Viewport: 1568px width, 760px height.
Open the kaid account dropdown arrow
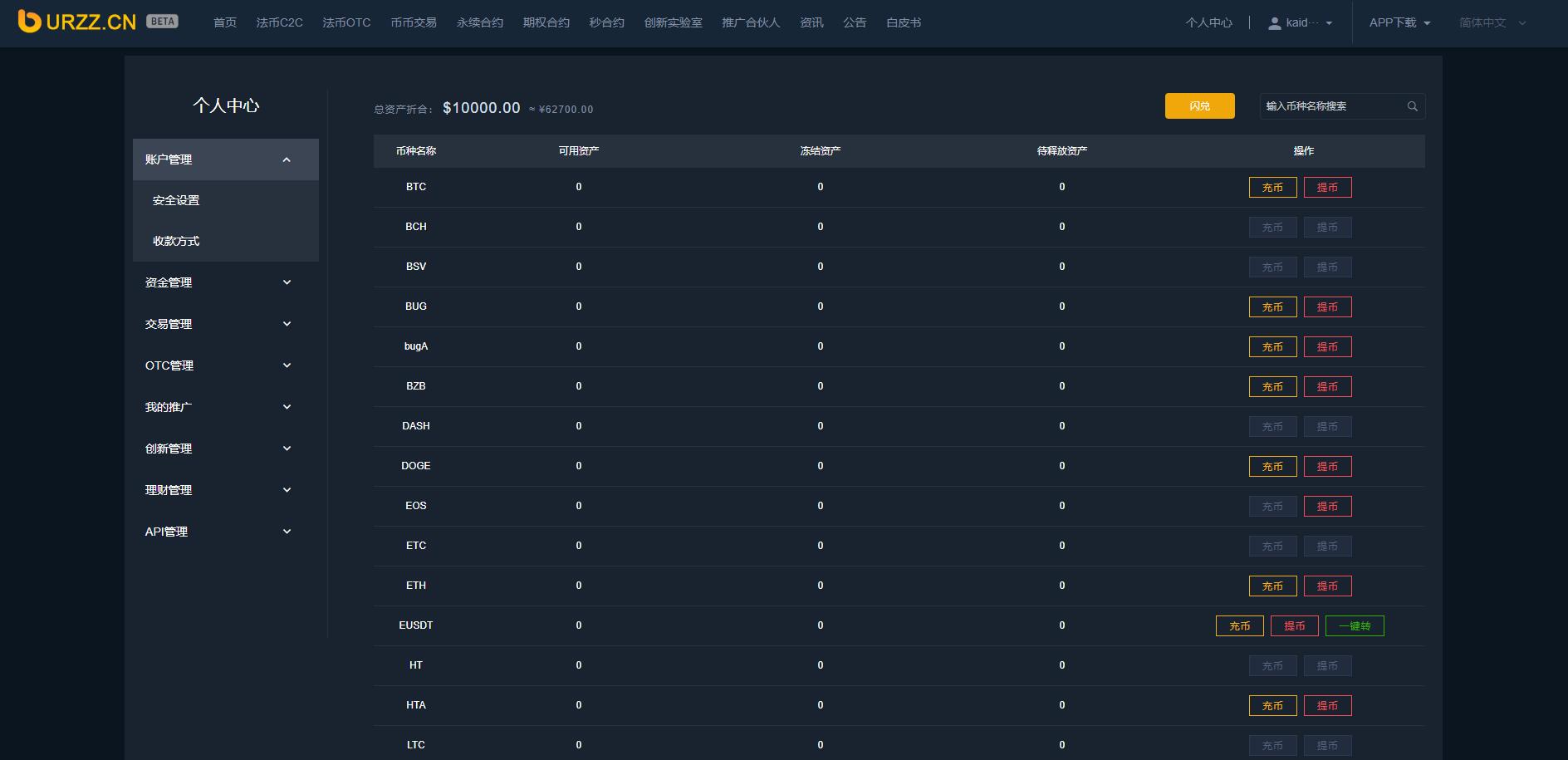[1329, 23]
